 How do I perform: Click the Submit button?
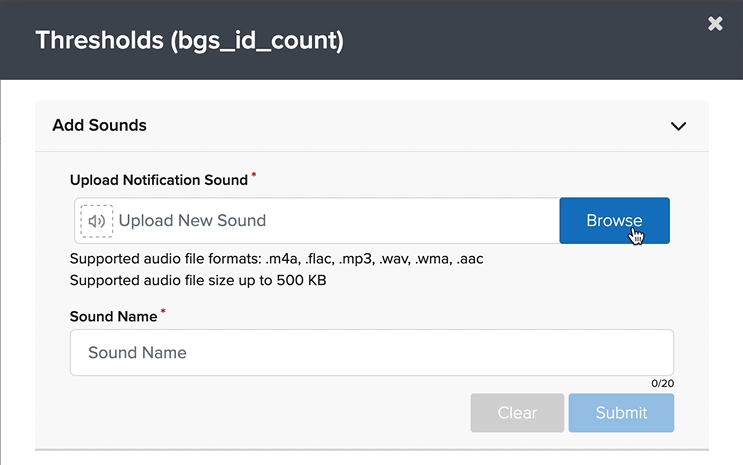tap(621, 413)
